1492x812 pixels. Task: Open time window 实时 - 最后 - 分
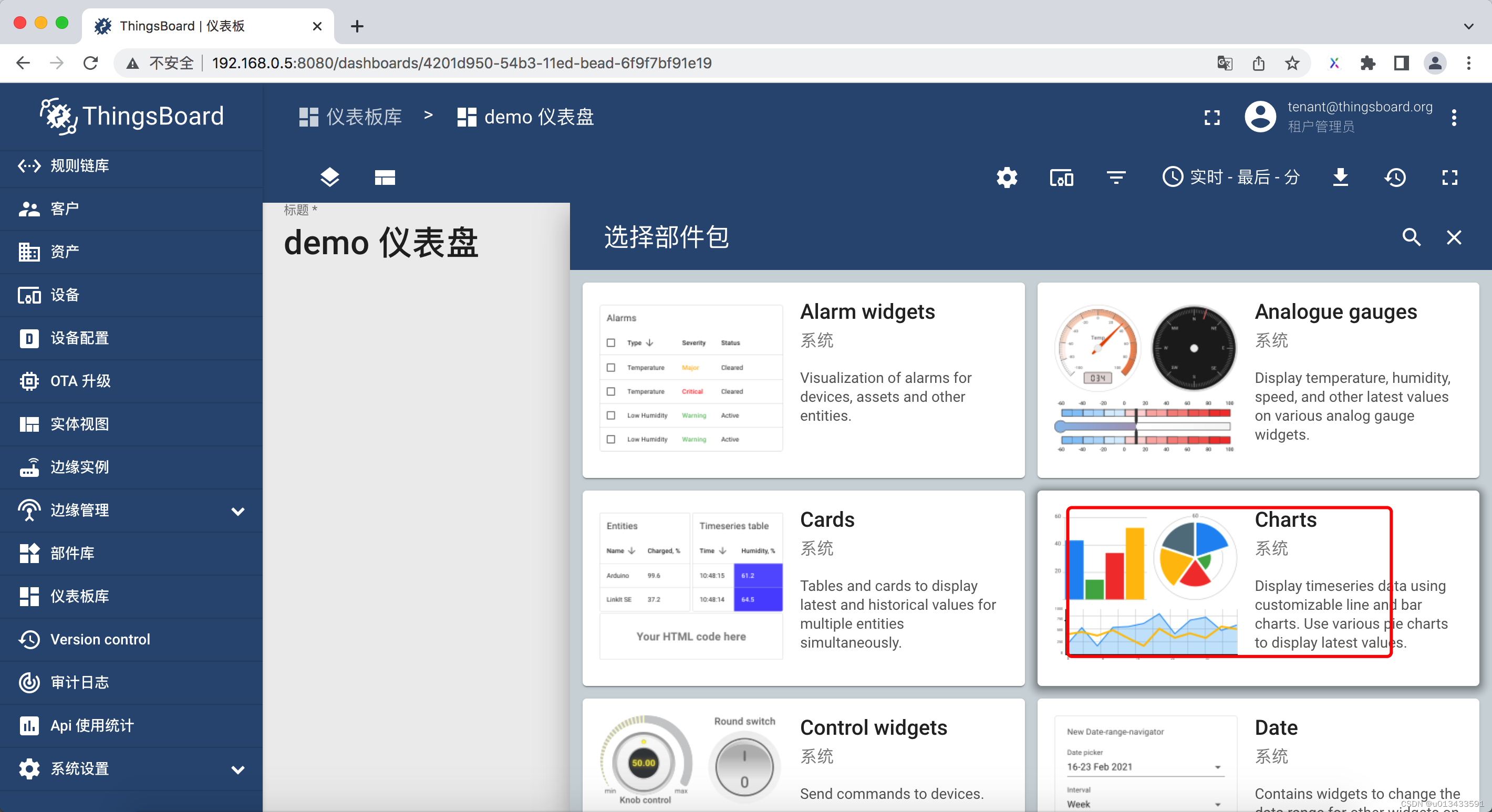coord(1231,177)
